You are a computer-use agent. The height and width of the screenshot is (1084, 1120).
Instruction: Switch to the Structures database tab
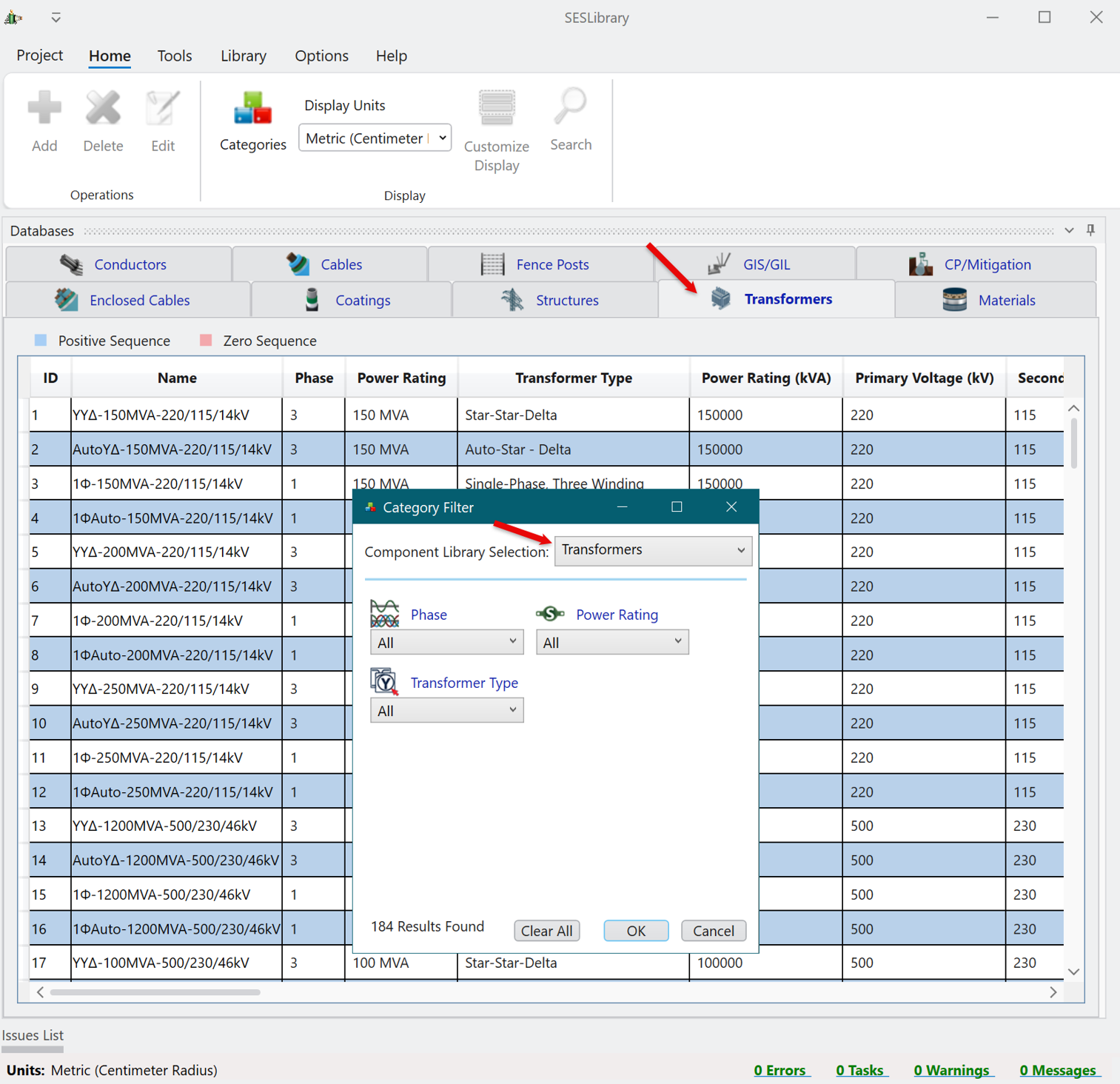coord(555,300)
